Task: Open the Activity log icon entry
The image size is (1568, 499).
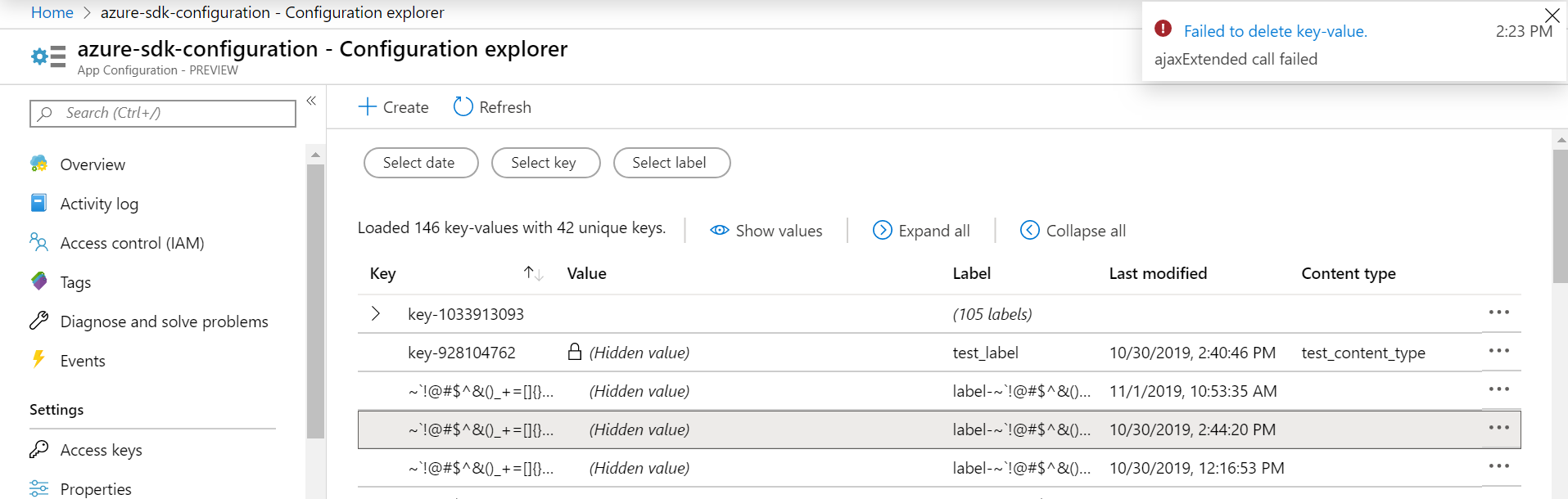Action: click(x=38, y=203)
